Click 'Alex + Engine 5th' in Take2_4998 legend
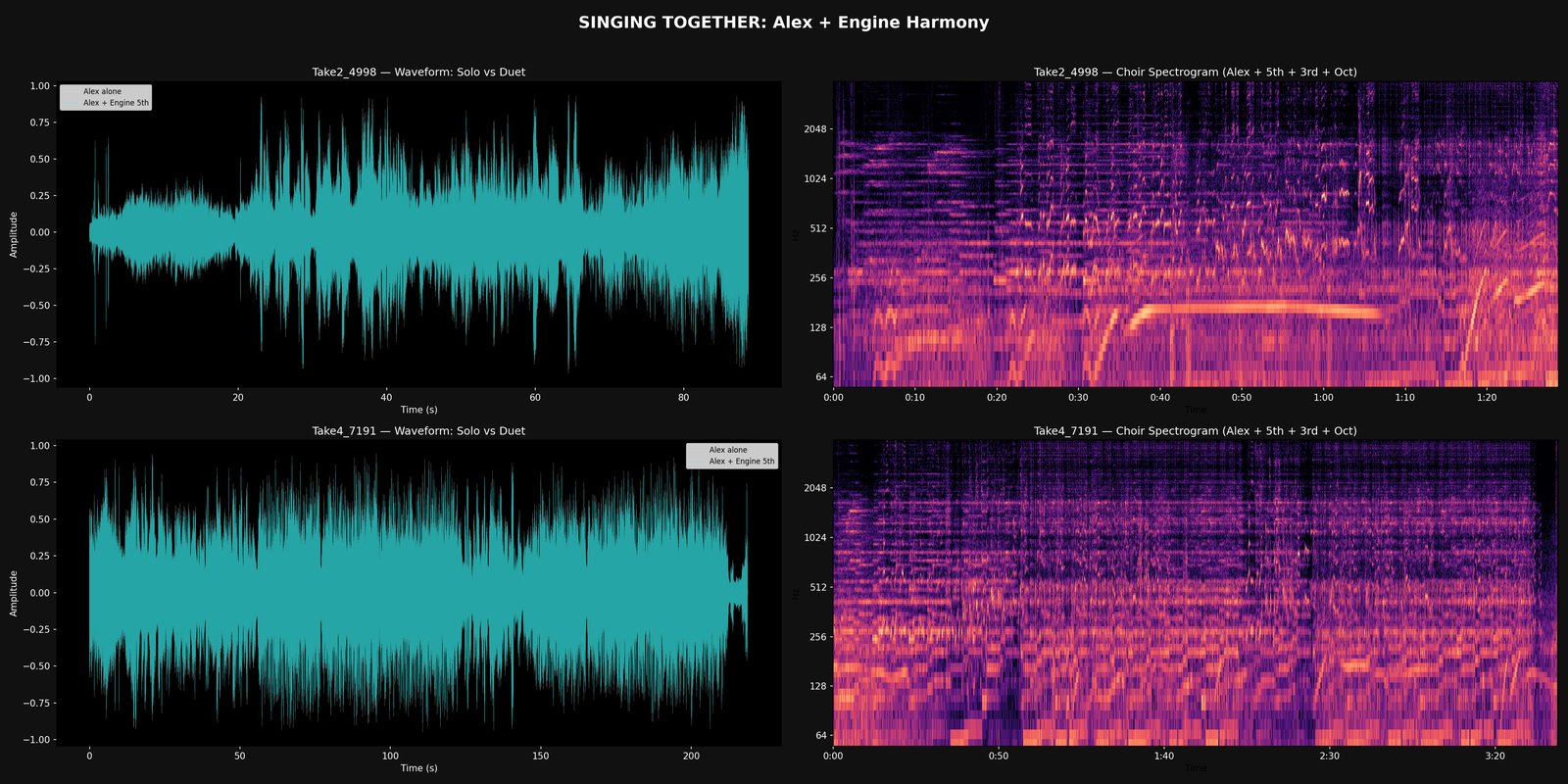The image size is (1568, 784). pyautogui.click(x=116, y=103)
